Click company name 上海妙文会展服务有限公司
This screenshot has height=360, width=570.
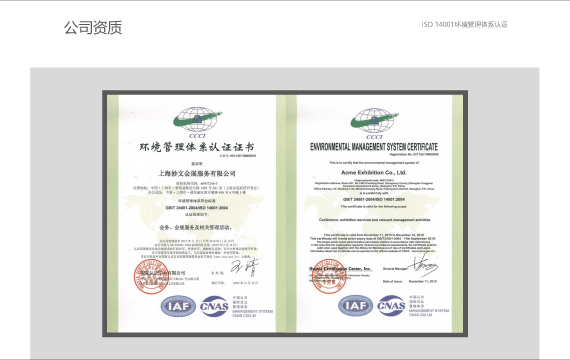click(x=197, y=173)
